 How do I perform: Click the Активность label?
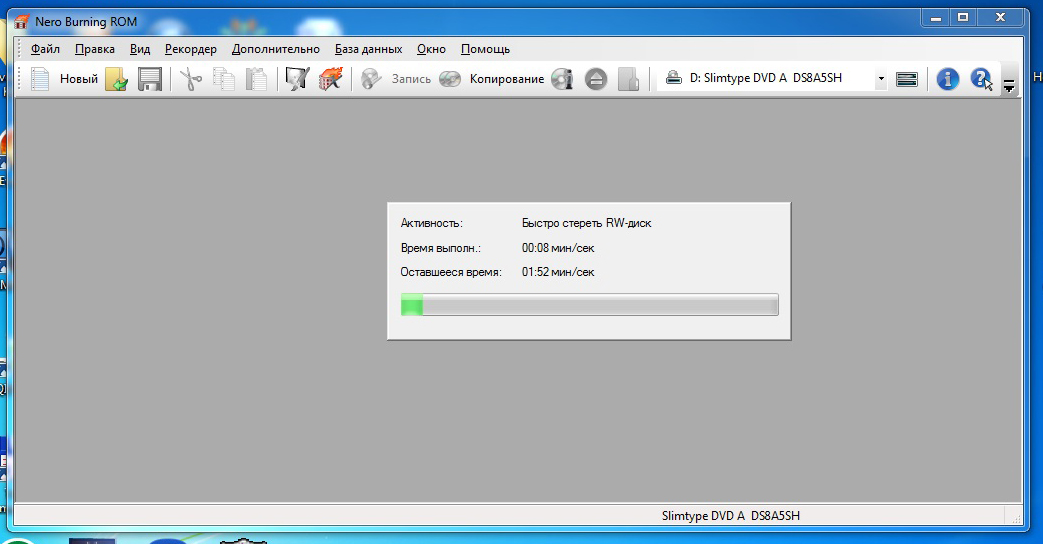point(431,223)
